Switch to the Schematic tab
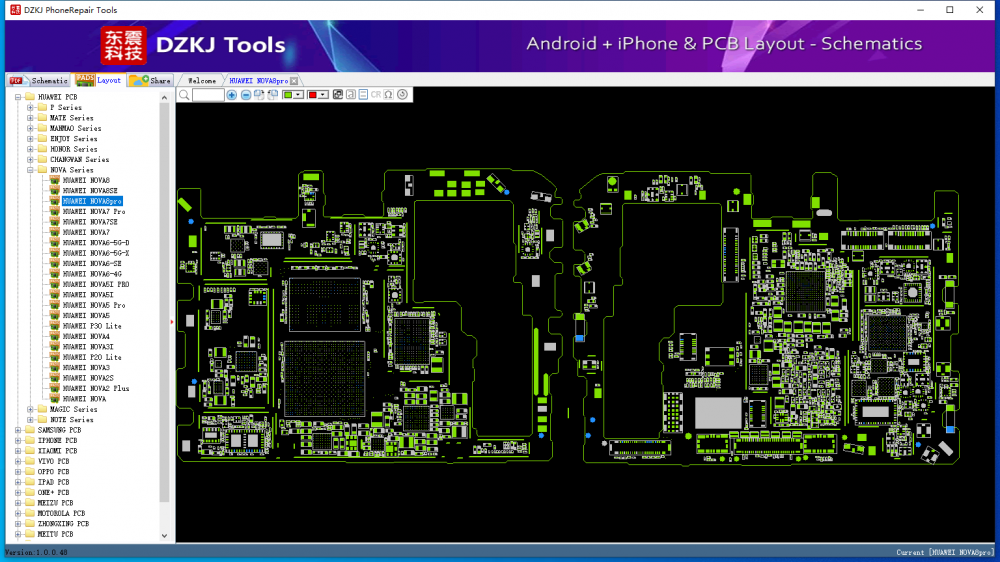The height and width of the screenshot is (562, 1000). [39, 80]
